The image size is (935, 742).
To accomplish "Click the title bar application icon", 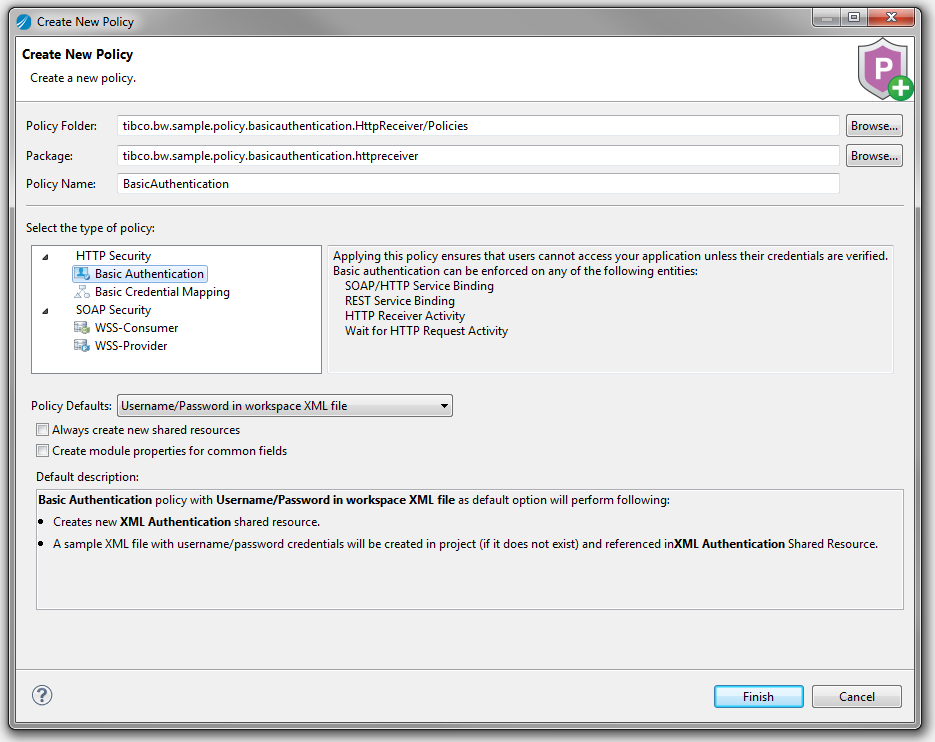I will 24,21.
